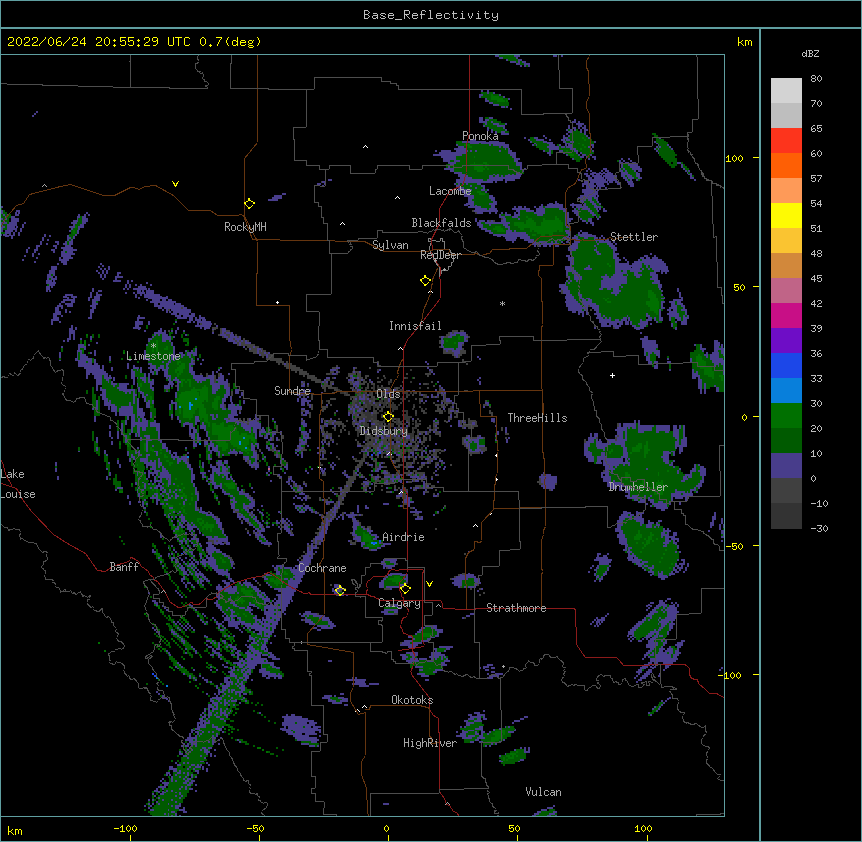Viewport: 862px width, 842px height.
Task: Pick the magenta 42–39 dBZ legend swatch
Action: [786, 315]
